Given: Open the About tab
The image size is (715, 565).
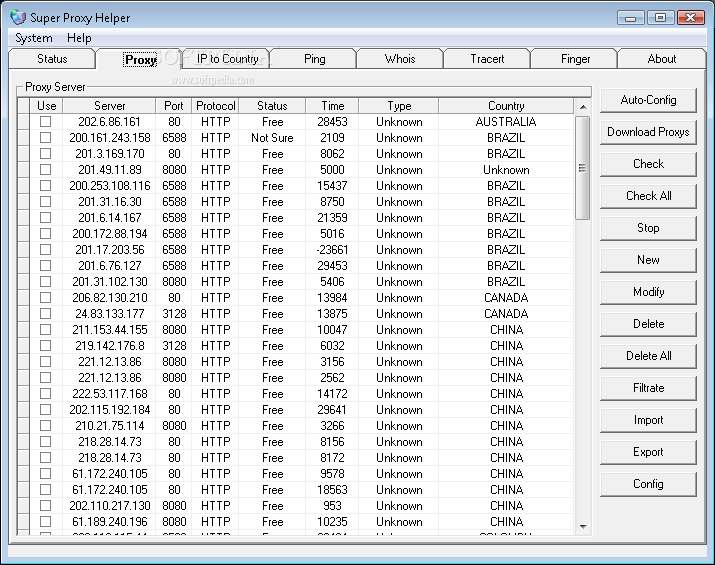Looking at the screenshot, I should click(662, 59).
